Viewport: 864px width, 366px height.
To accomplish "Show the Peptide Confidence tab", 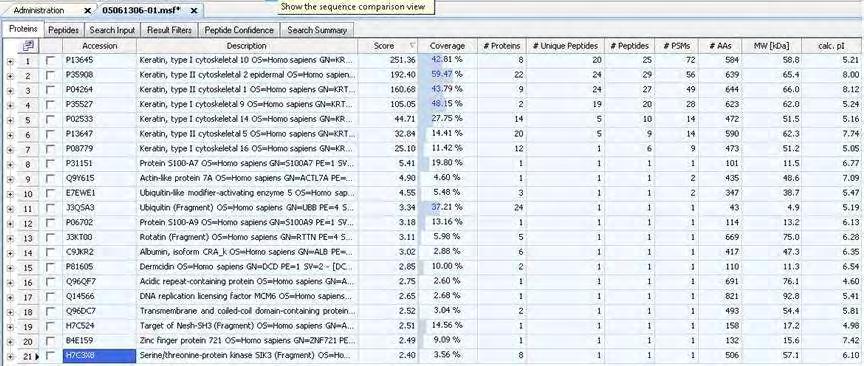I will (x=239, y=30).
